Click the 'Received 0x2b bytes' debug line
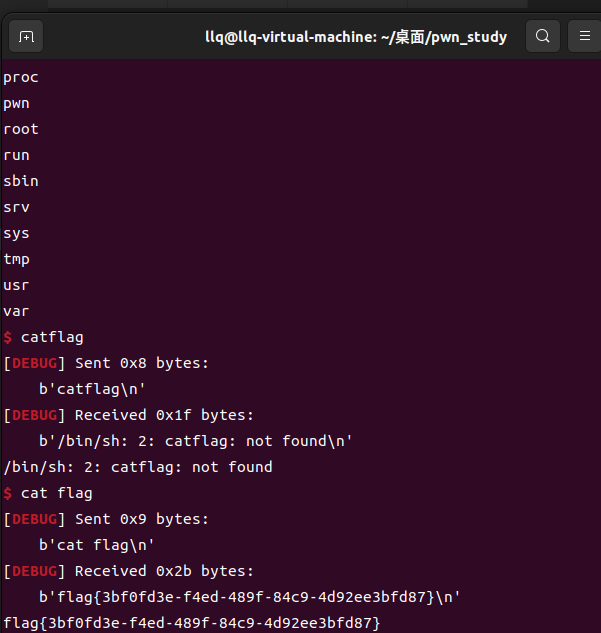Image resolution: width=601 pixels, height=633 pixels. coord(129,571)
